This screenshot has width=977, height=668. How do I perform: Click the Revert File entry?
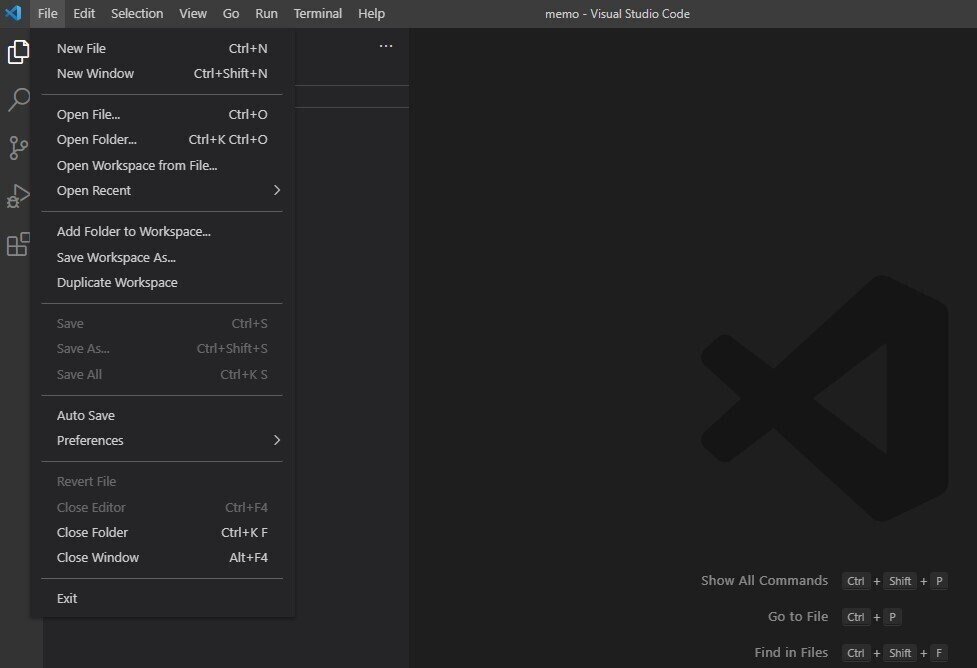(x=162, y=481)
